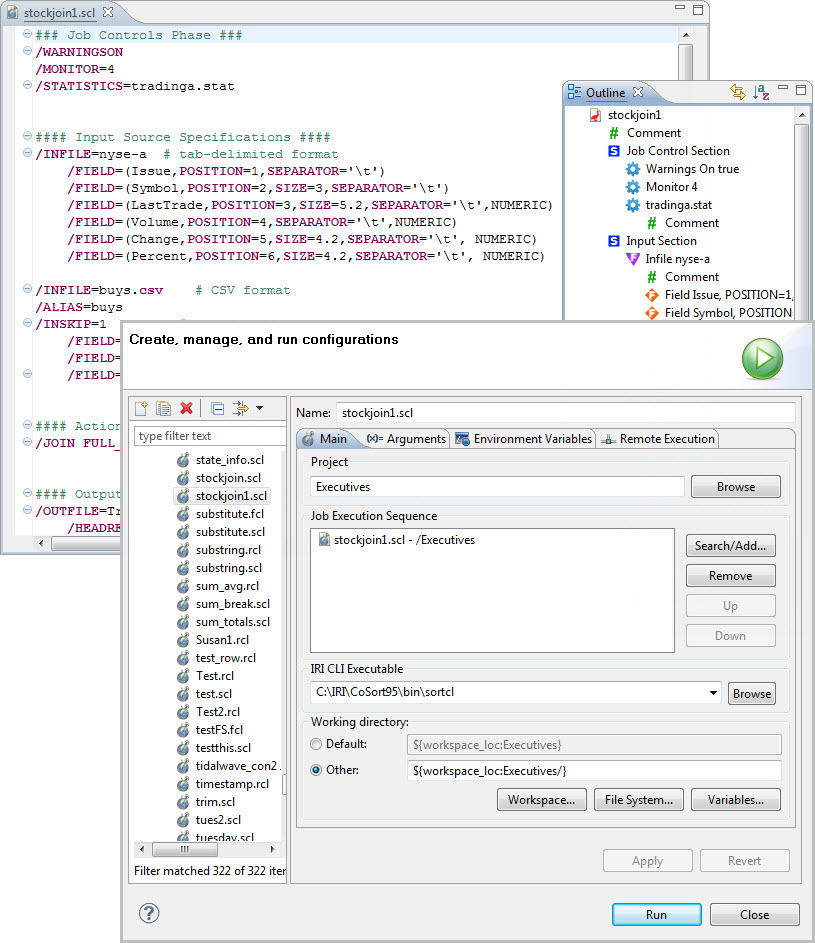Click Browse next to IRI CLI Executable
This screenshot has width=815, height=943.
pos(751,693)
